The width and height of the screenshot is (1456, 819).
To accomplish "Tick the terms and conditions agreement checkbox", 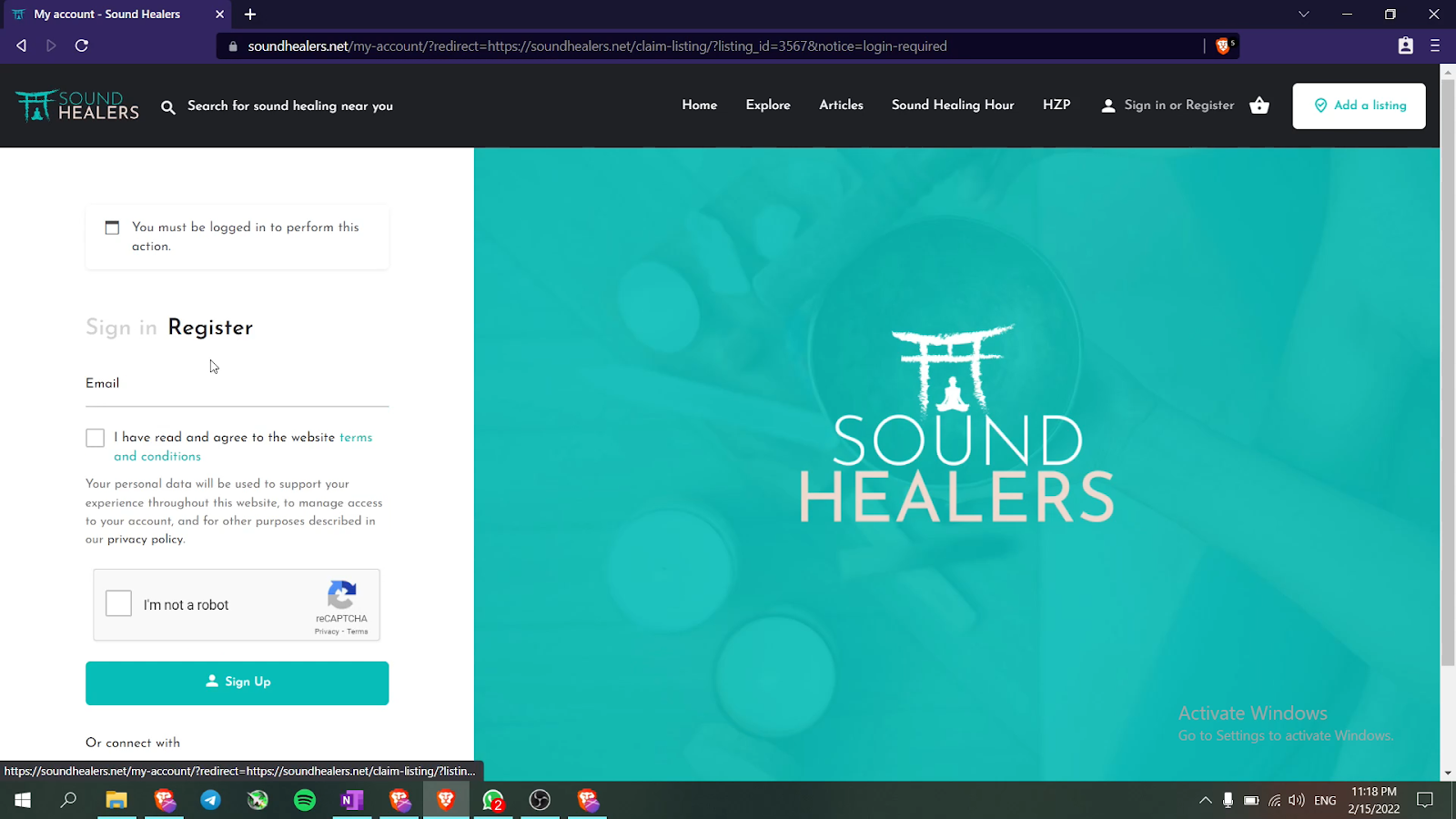I will point(96,438).
